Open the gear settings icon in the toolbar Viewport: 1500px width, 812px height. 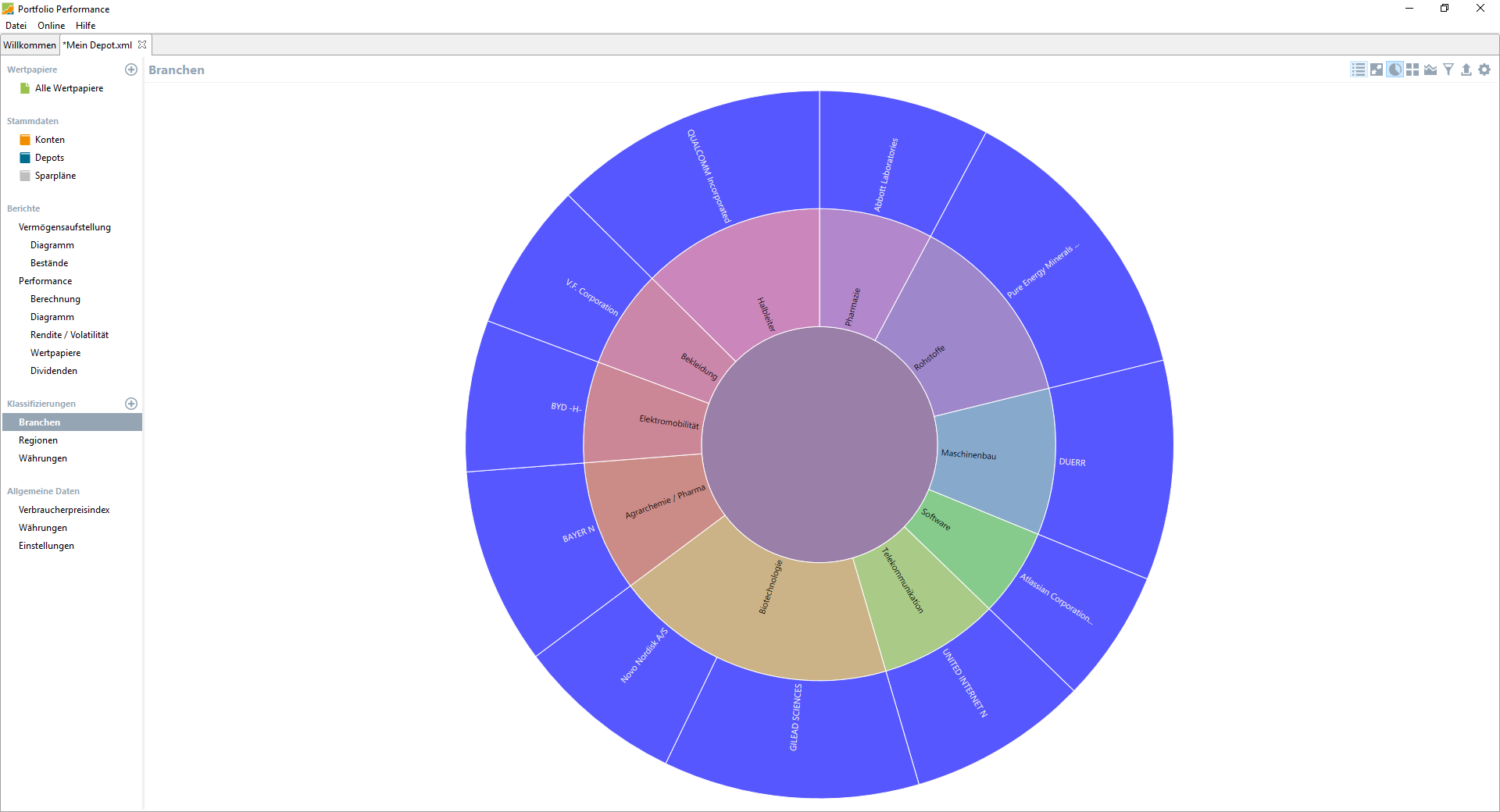click(1484, 69)
